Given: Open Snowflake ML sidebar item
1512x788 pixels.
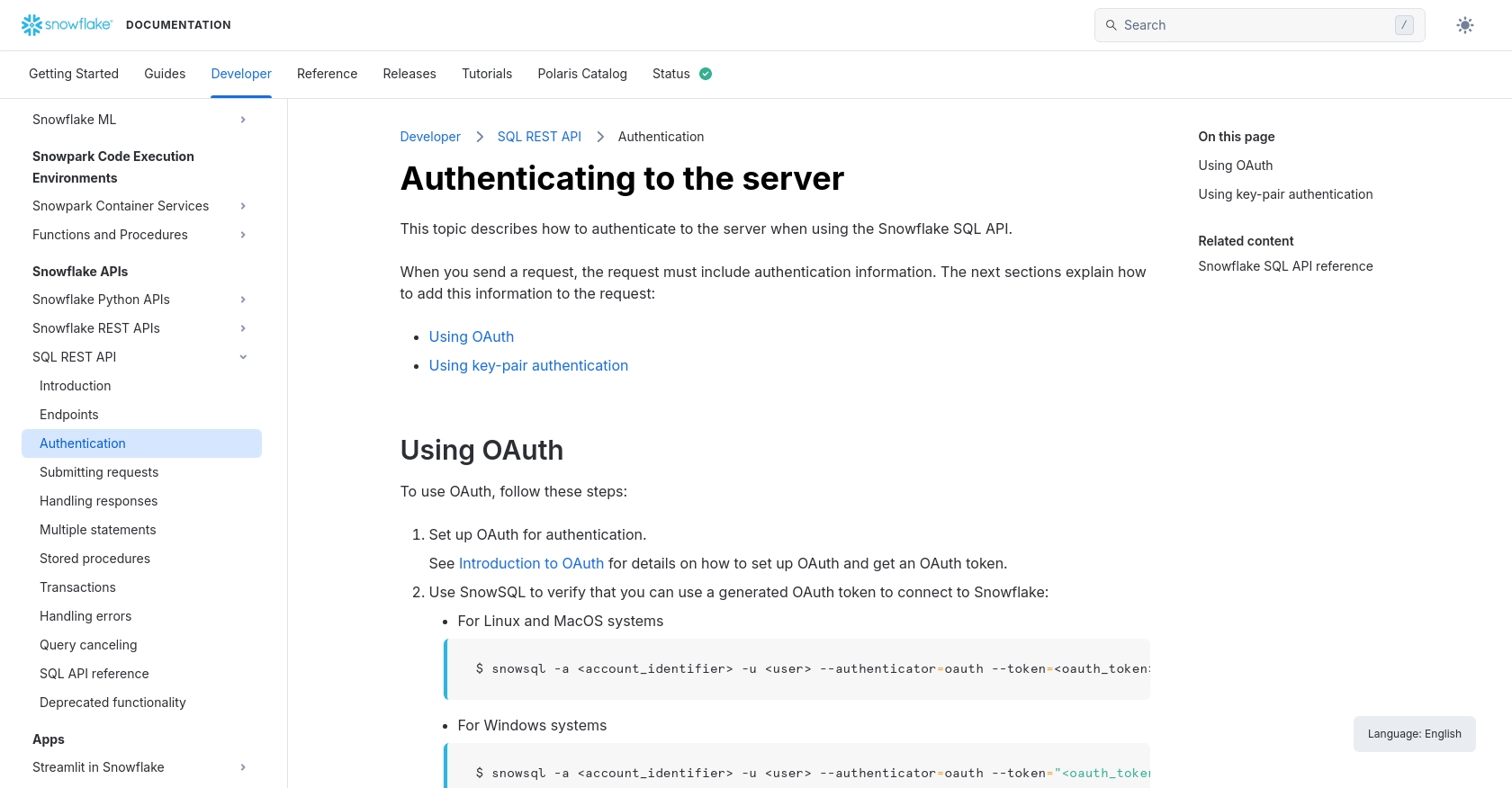Looking at the screenshot, I should (74, 120).
